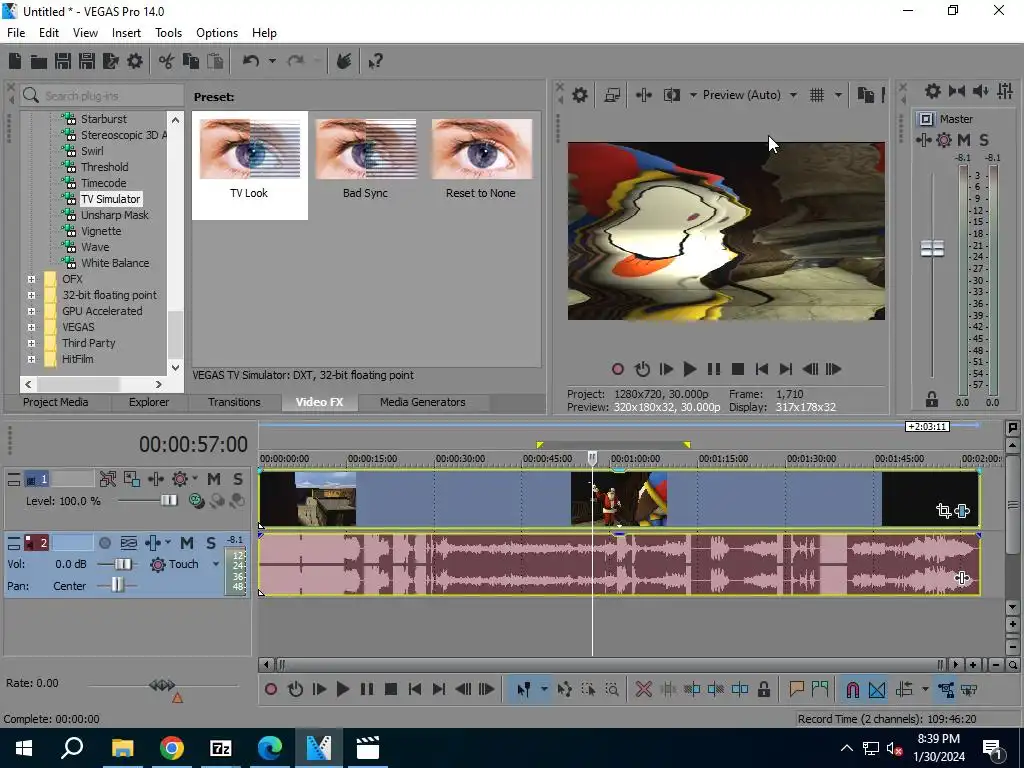This screenshot has height=768, width=1024.
Task: Expand the GPU Accelerated folder
Action: point(31,312)
